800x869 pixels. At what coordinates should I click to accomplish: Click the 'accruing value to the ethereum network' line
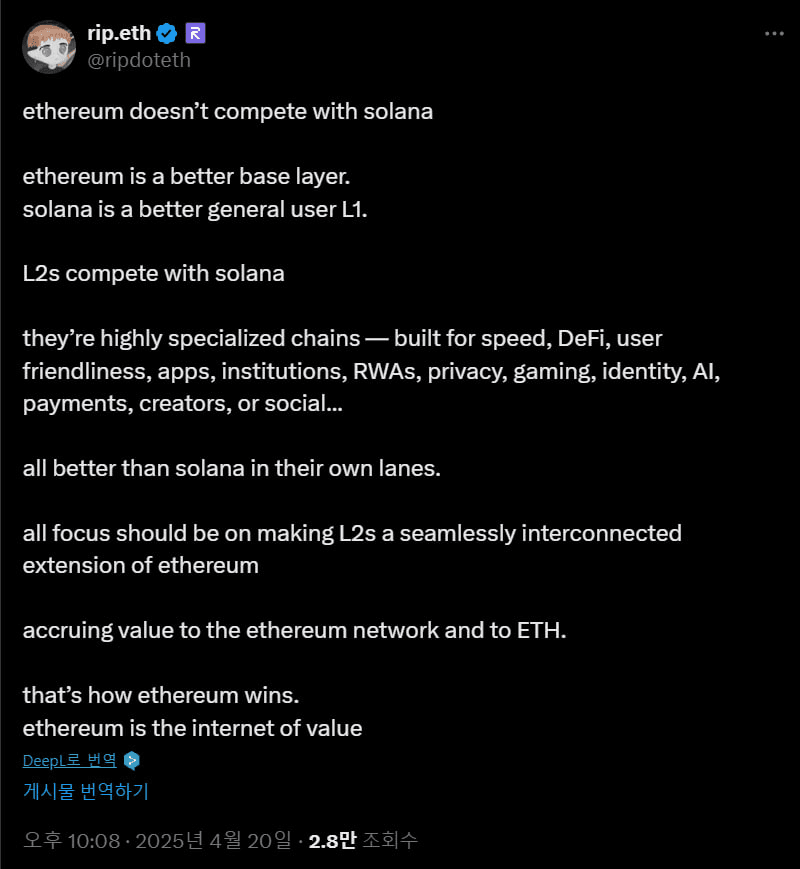tap(294, 630)
